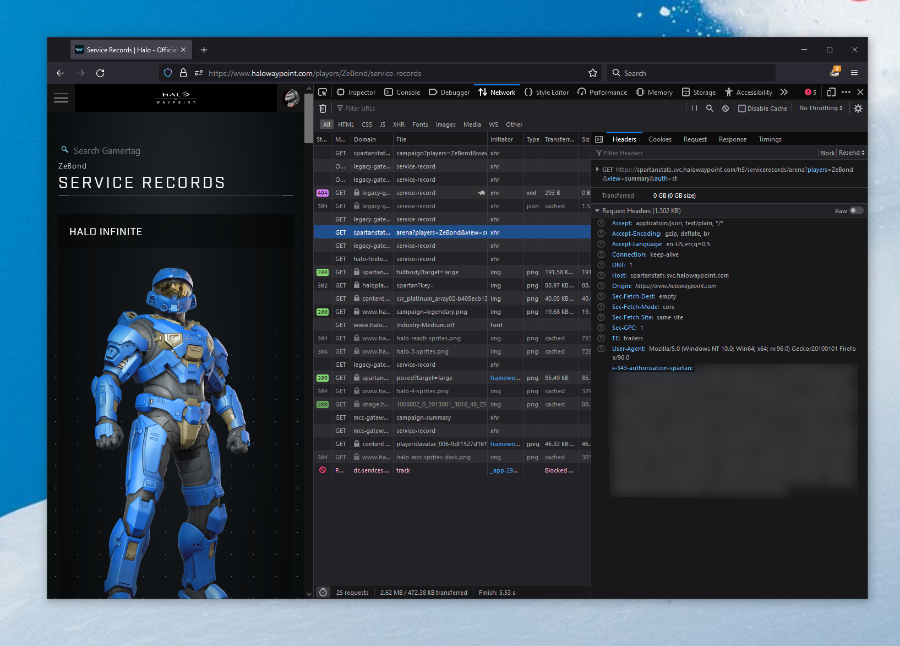Toggle responsive design mode icon
The width and height of the screenshot is (900, 646).
point(831,92)
